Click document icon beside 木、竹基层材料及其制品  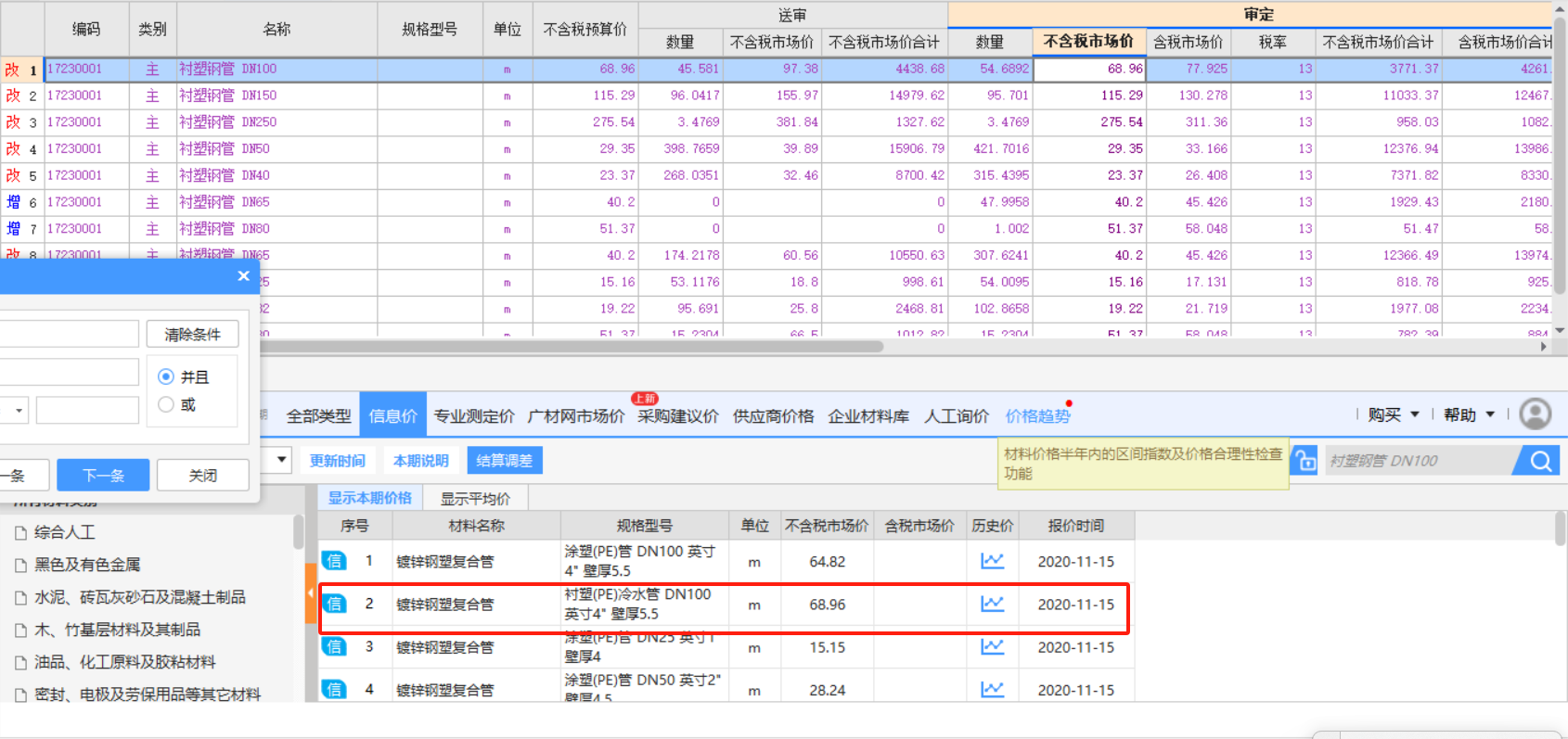(20, 630)
